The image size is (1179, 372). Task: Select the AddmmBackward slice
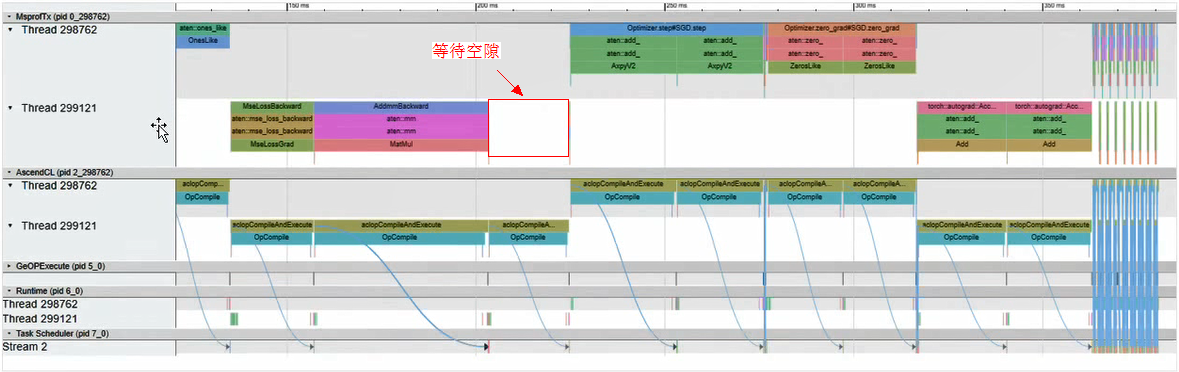click(x=401, y=107)
